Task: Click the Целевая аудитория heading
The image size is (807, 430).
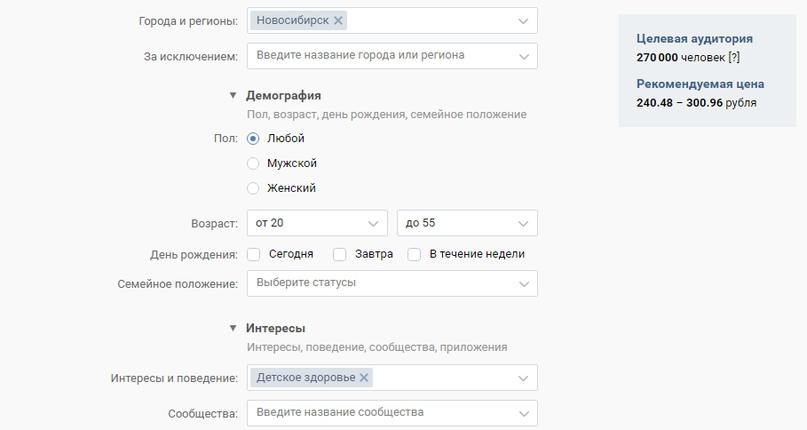Action: tap(694, 39)
